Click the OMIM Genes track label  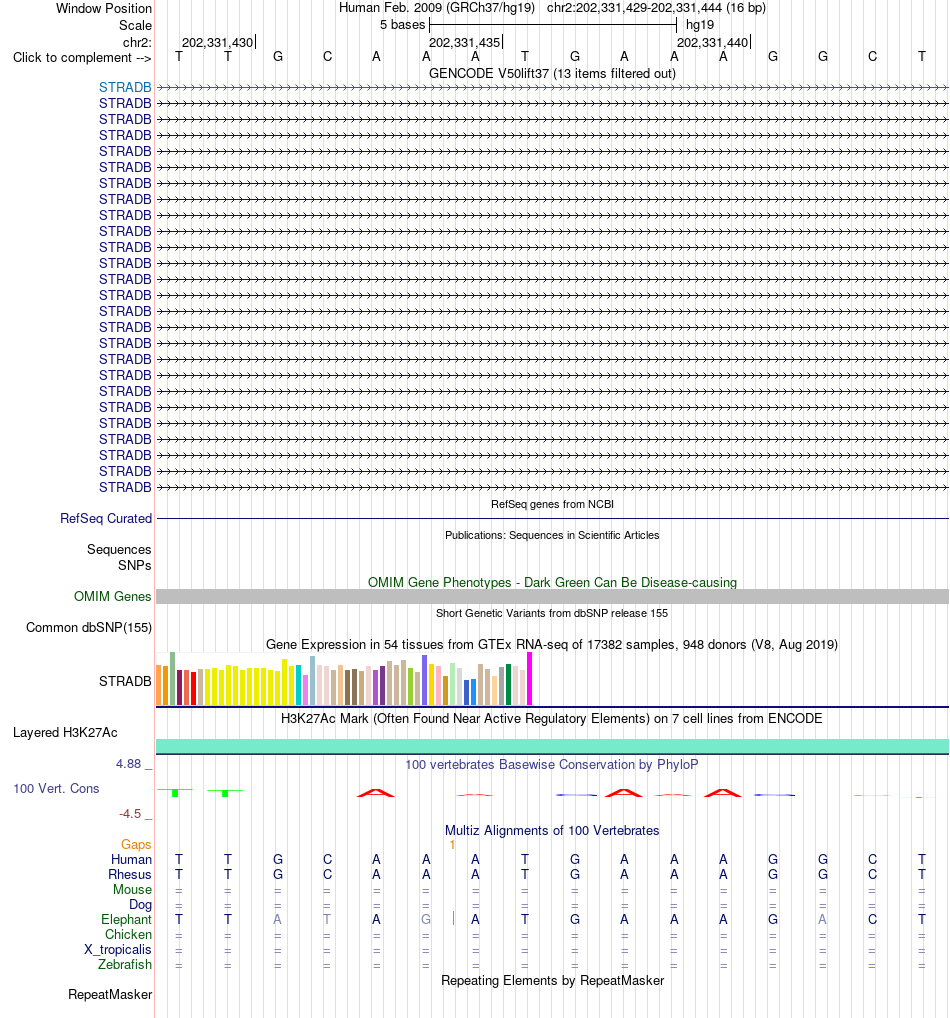[x=112, y=596]
